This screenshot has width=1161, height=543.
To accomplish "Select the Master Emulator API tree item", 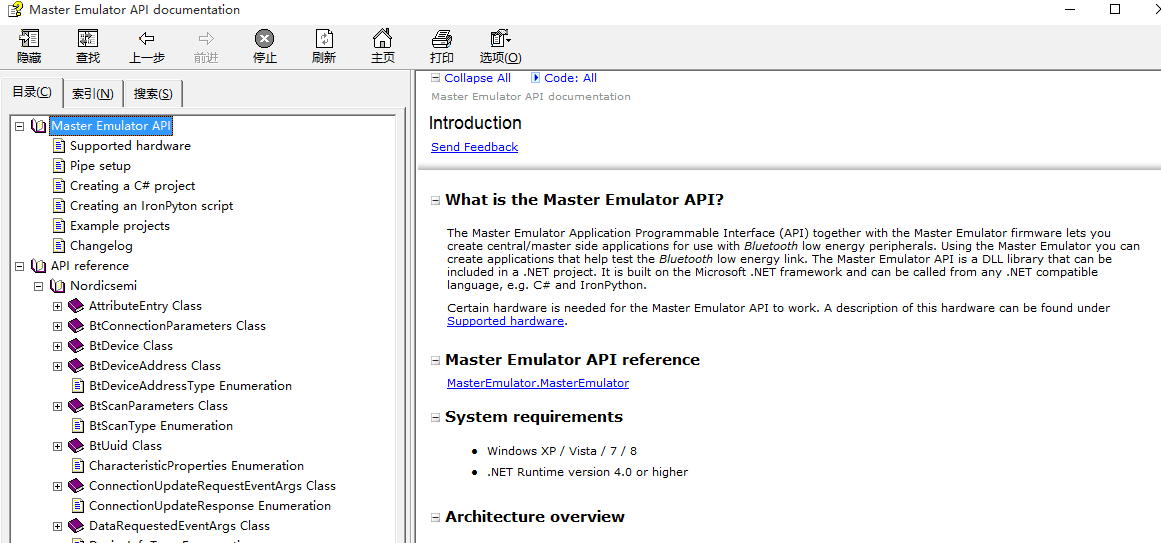I will coord(111,126).
